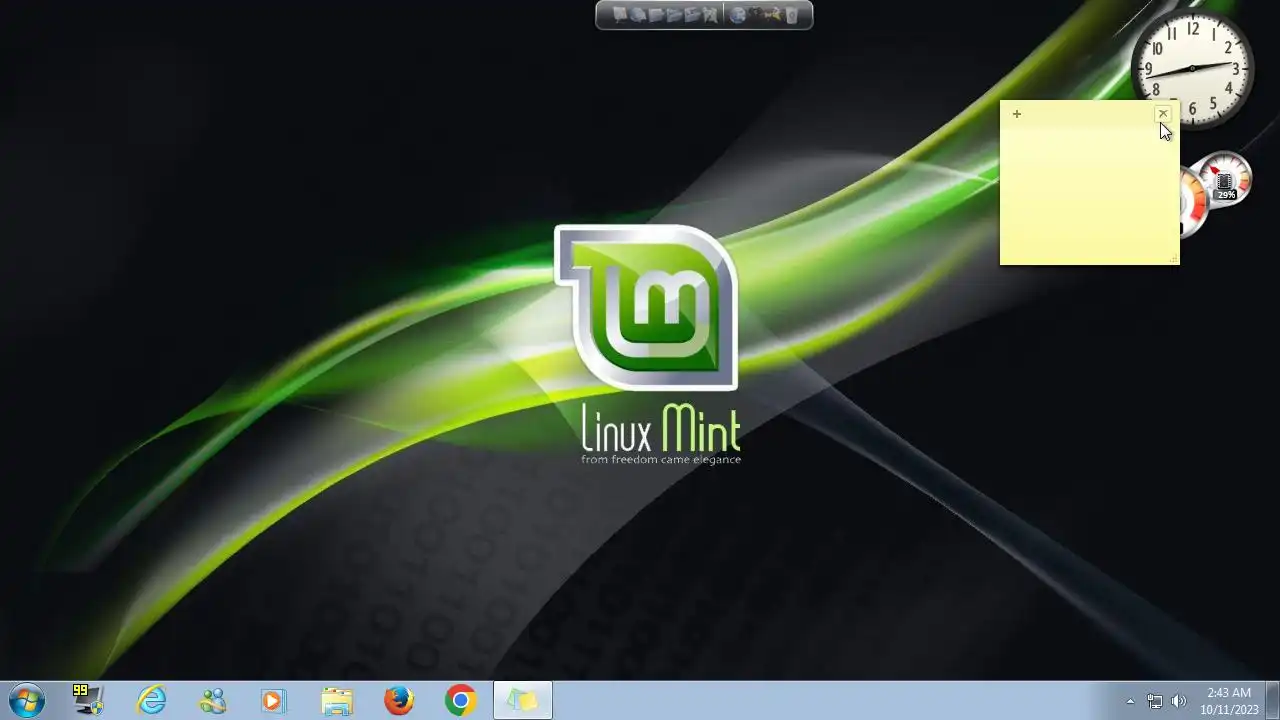Open Internet Explorer from the taskbar
Viewport: 1280px width, 720px height.
pos(152,701)
